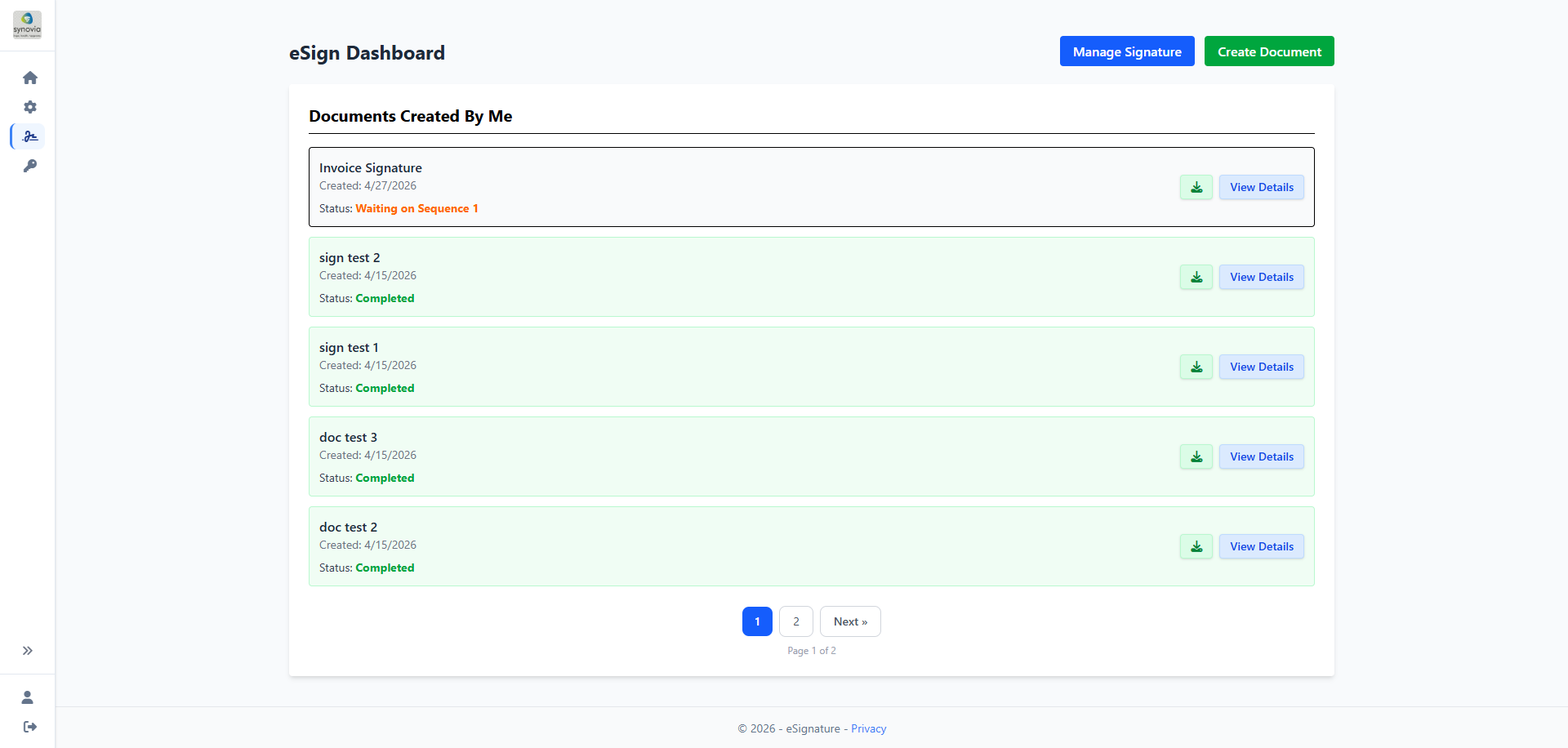Viewport: 1568px width, 748px height.
Task: View Details for Invoice Signature
Action: [1262, 187]
